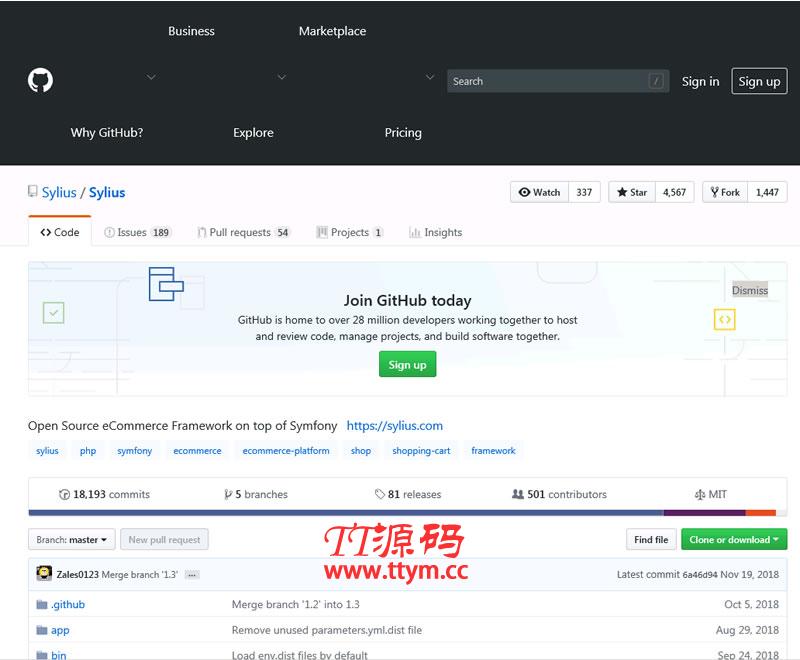Open the Projects tab

[349, 232]
